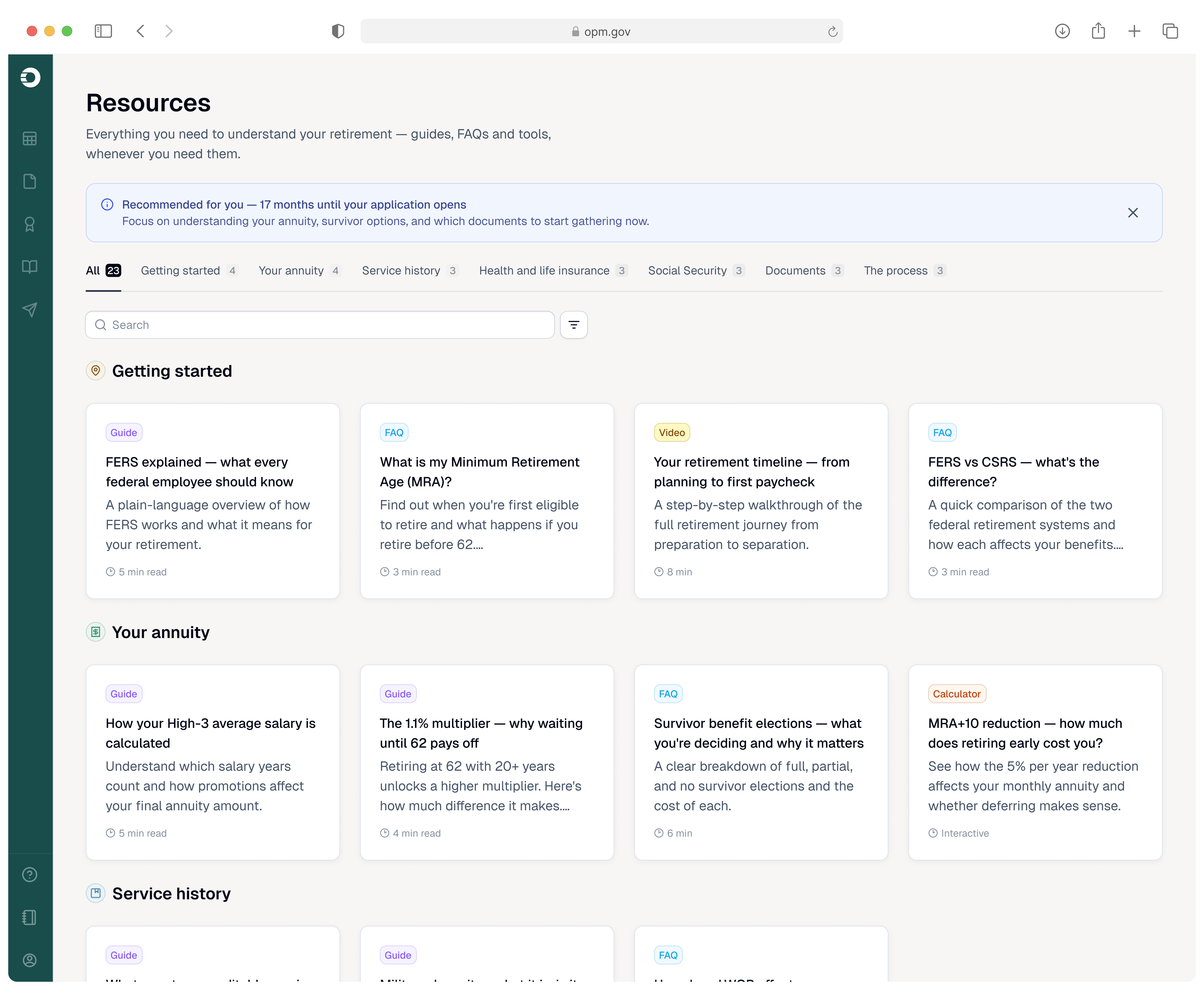1204x990 pixels.
Task: Open the documents page icon in sidebar
Action: coord(30,181)
